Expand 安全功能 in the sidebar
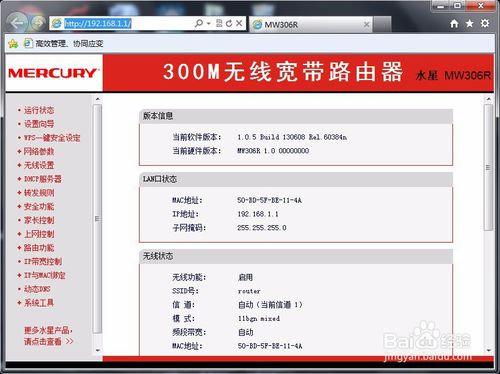Image resolution: width=500 pixels, height=374 pixels. [x=39, y=206]
